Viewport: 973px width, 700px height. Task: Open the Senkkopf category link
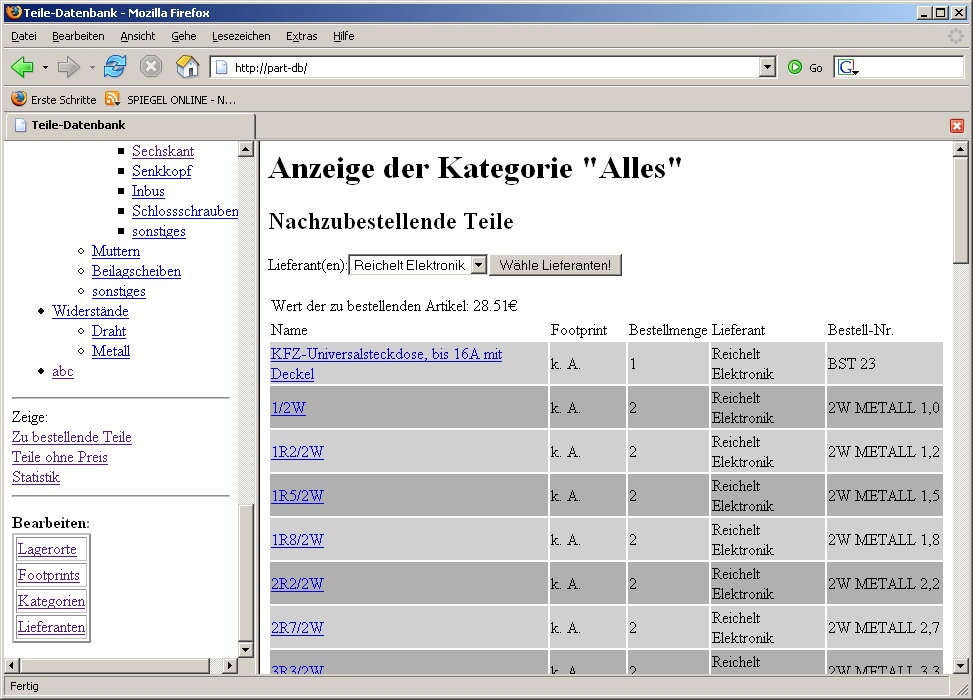[x=162, y=171]
